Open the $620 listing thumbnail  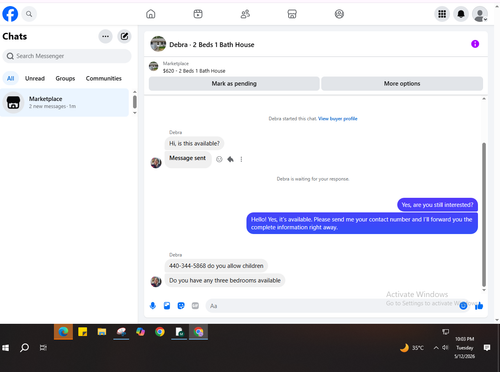click(153, 66)
